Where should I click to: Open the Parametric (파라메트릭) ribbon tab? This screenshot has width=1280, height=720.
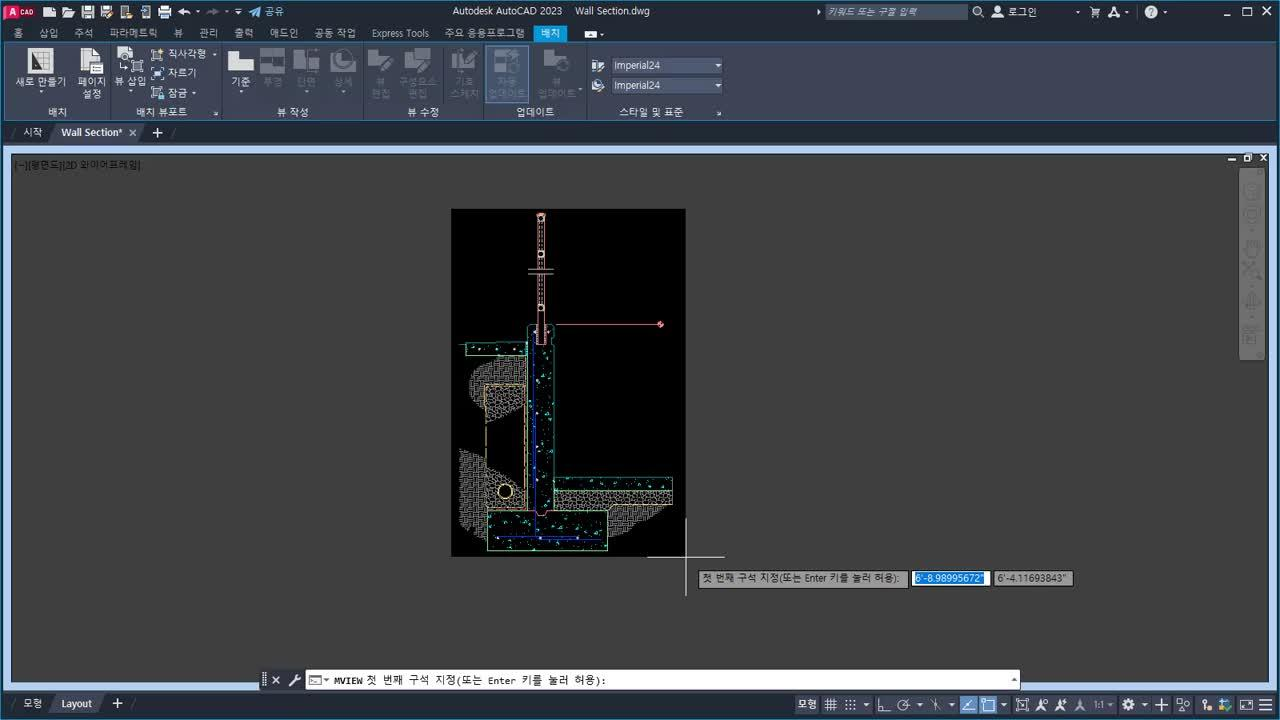(x=134, y=33)
